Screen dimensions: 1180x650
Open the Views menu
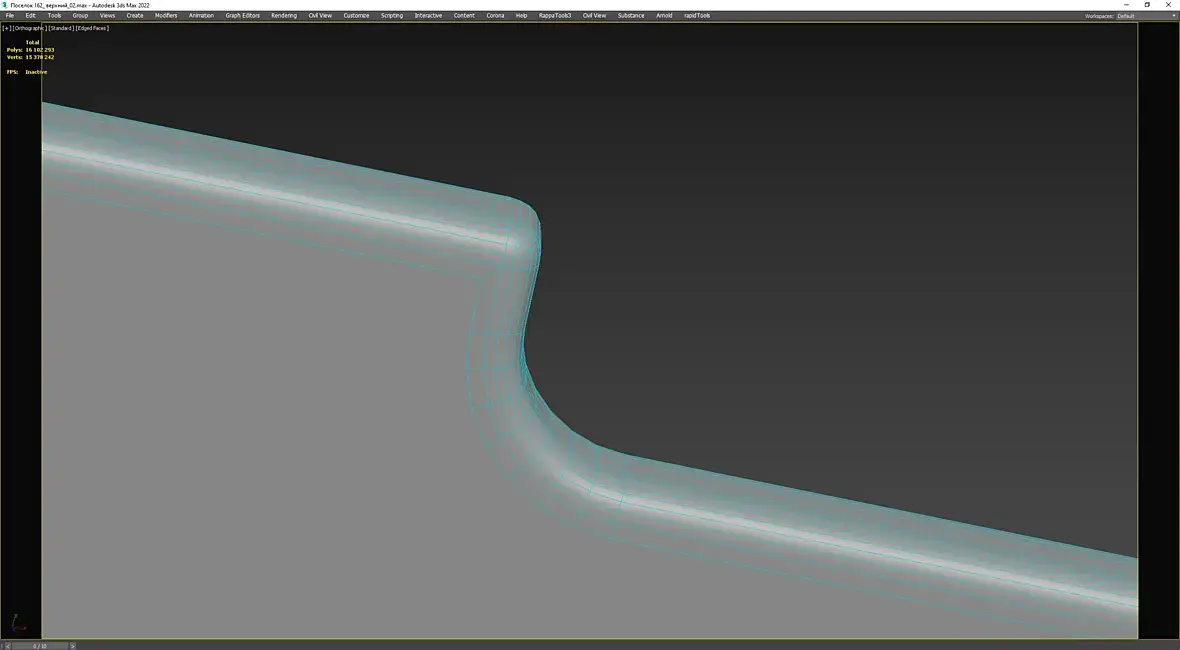click(108, 15)
